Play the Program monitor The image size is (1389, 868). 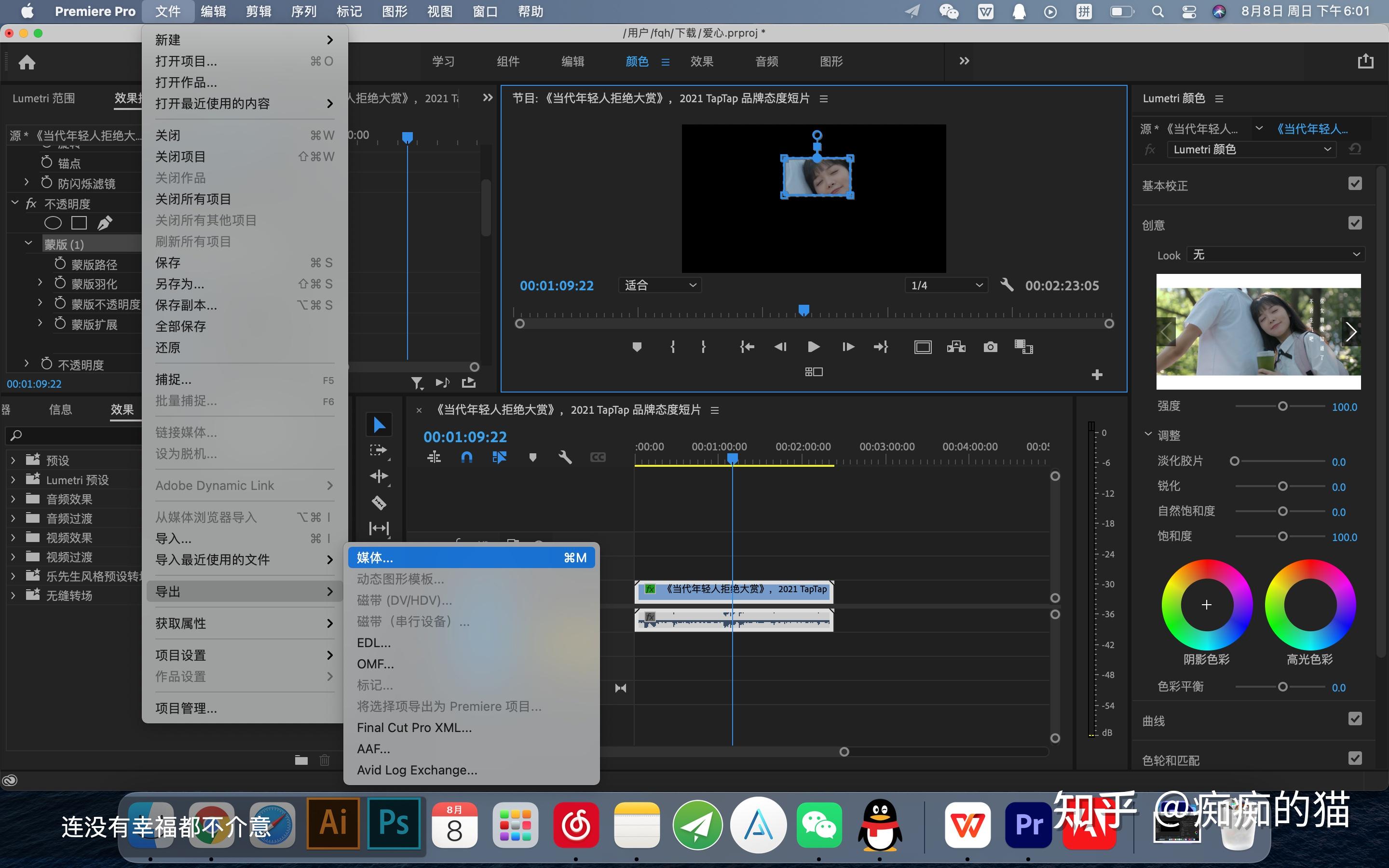coord(813,347)
